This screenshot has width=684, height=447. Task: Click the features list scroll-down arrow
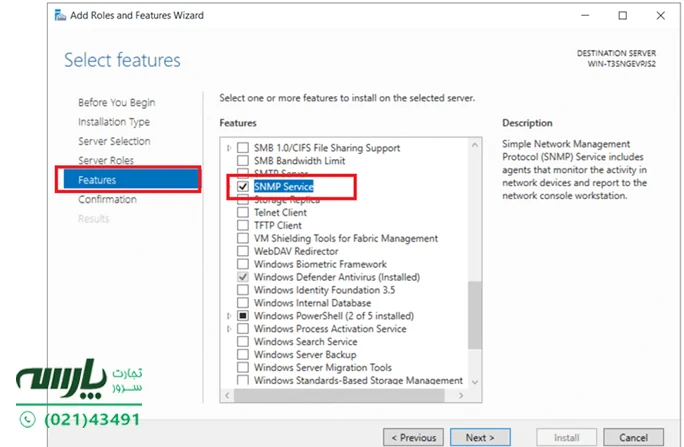click(x=475, y=382)
